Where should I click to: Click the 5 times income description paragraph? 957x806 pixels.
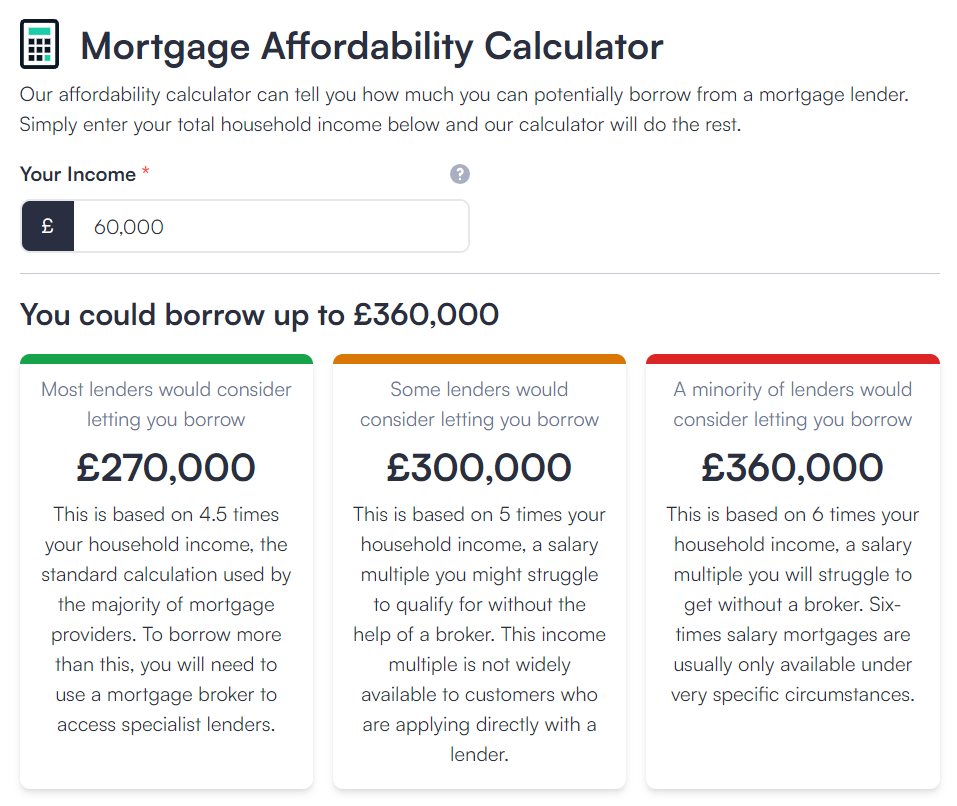click(x=479, y=634)
